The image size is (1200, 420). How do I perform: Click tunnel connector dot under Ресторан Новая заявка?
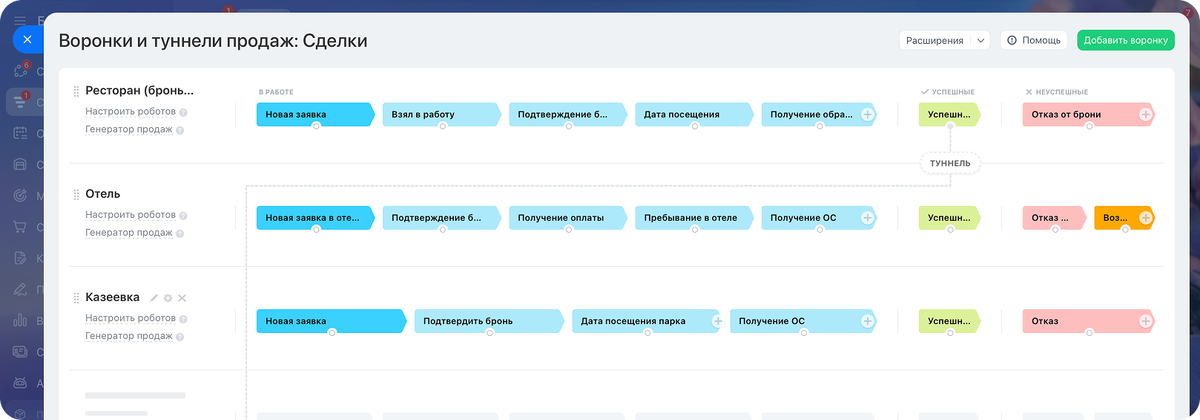(315, 127)
